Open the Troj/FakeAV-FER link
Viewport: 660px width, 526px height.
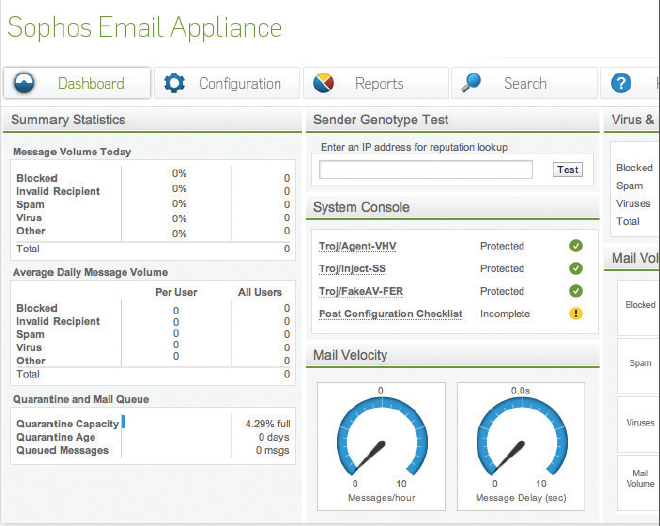pyautogui.click(x=361, y=291)
